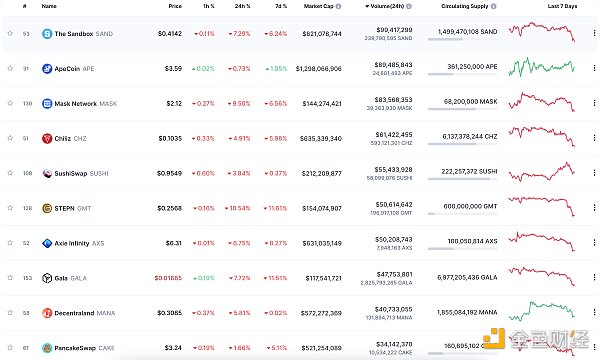Click the Market Cap info icon

[x=338, y=6]
